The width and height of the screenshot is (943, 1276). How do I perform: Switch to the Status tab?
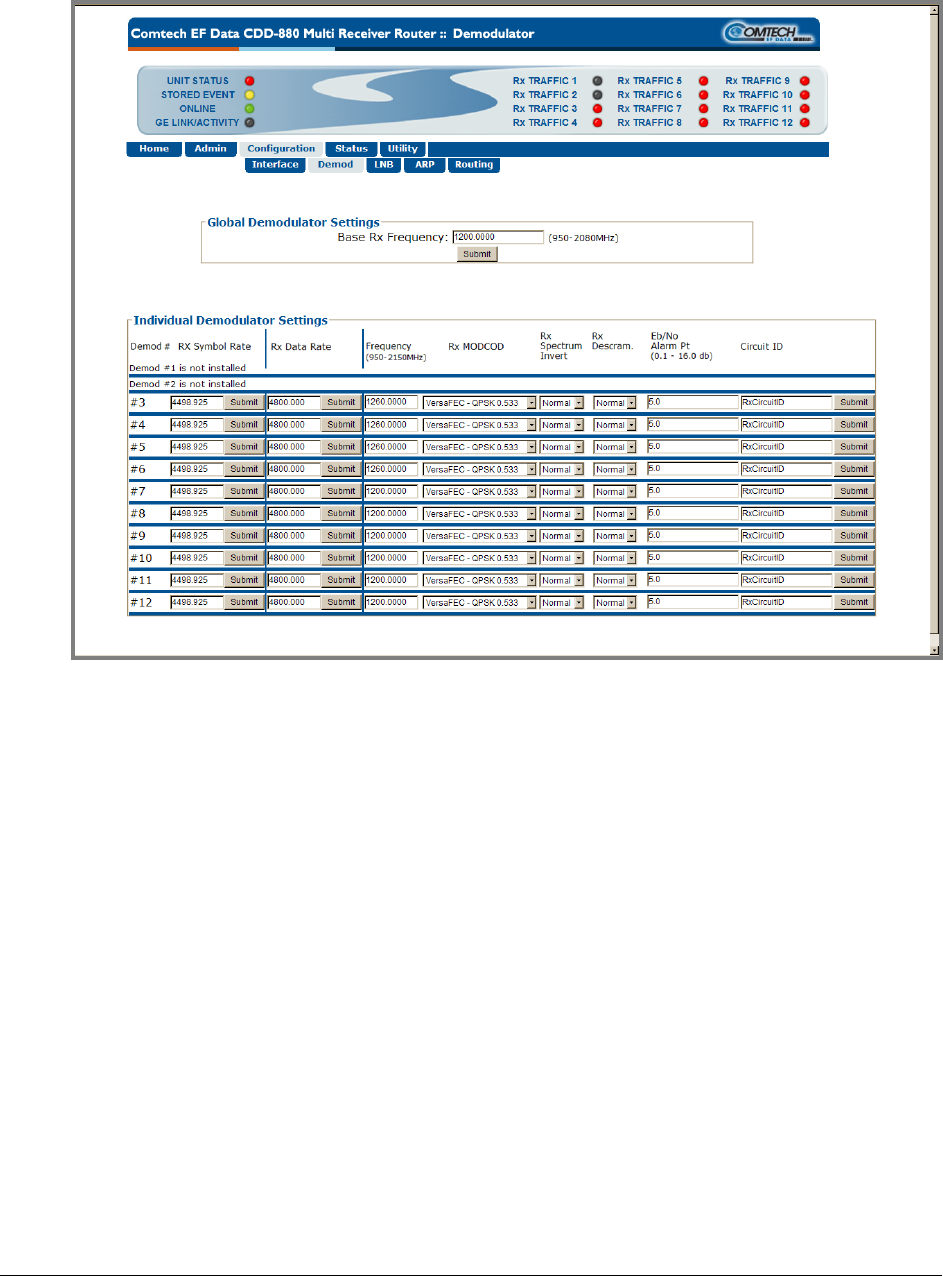[x=351, y=149]
